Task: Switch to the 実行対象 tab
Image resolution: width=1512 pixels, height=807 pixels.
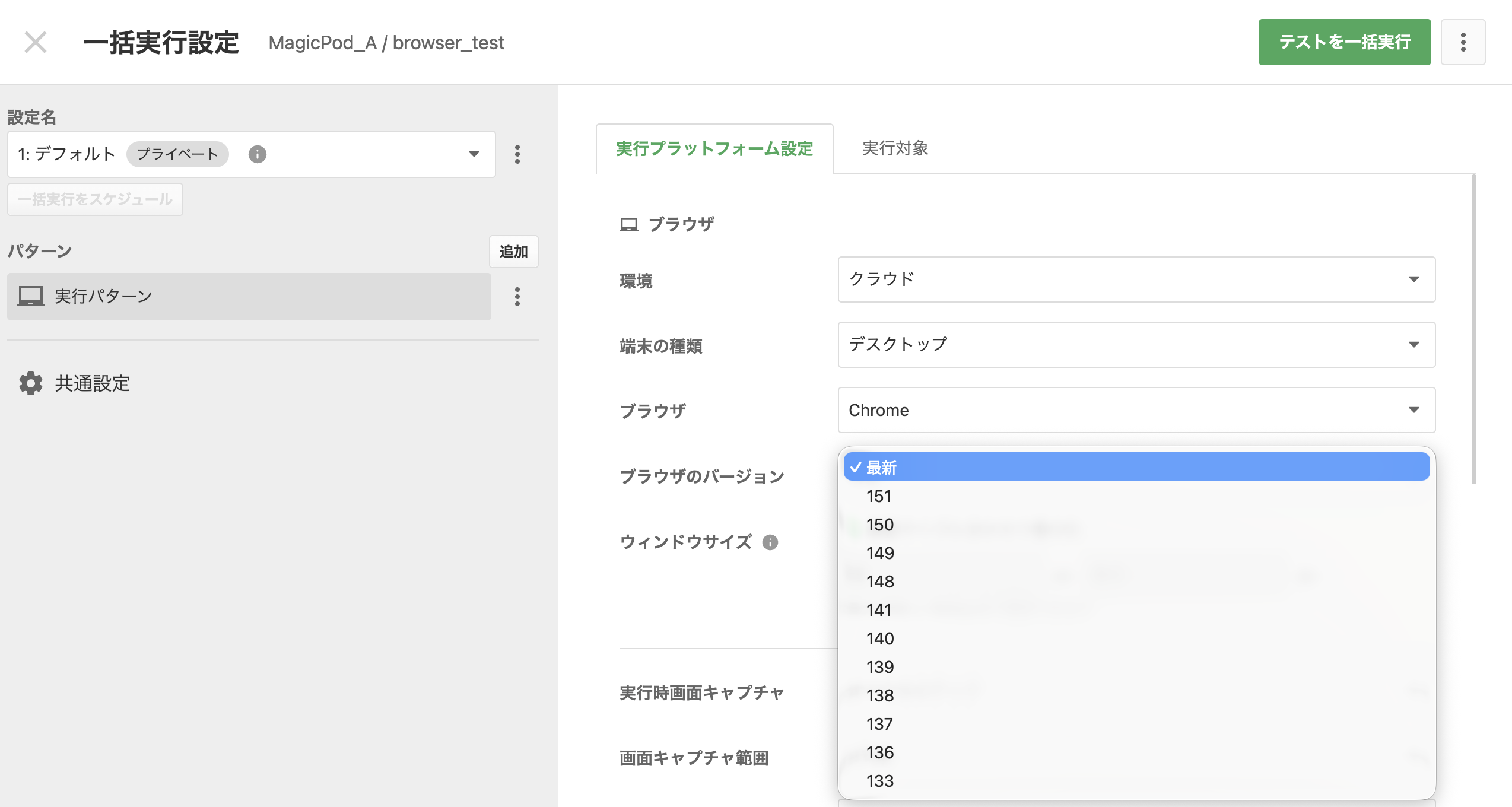Action: (895, 148)
